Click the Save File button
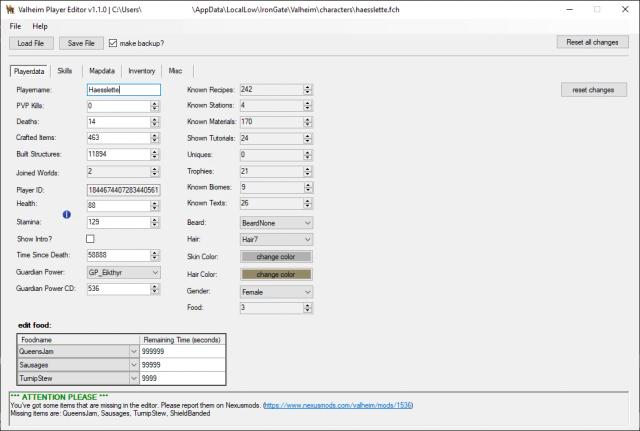Screen dimensions: 640x431 tap(81, 43)
